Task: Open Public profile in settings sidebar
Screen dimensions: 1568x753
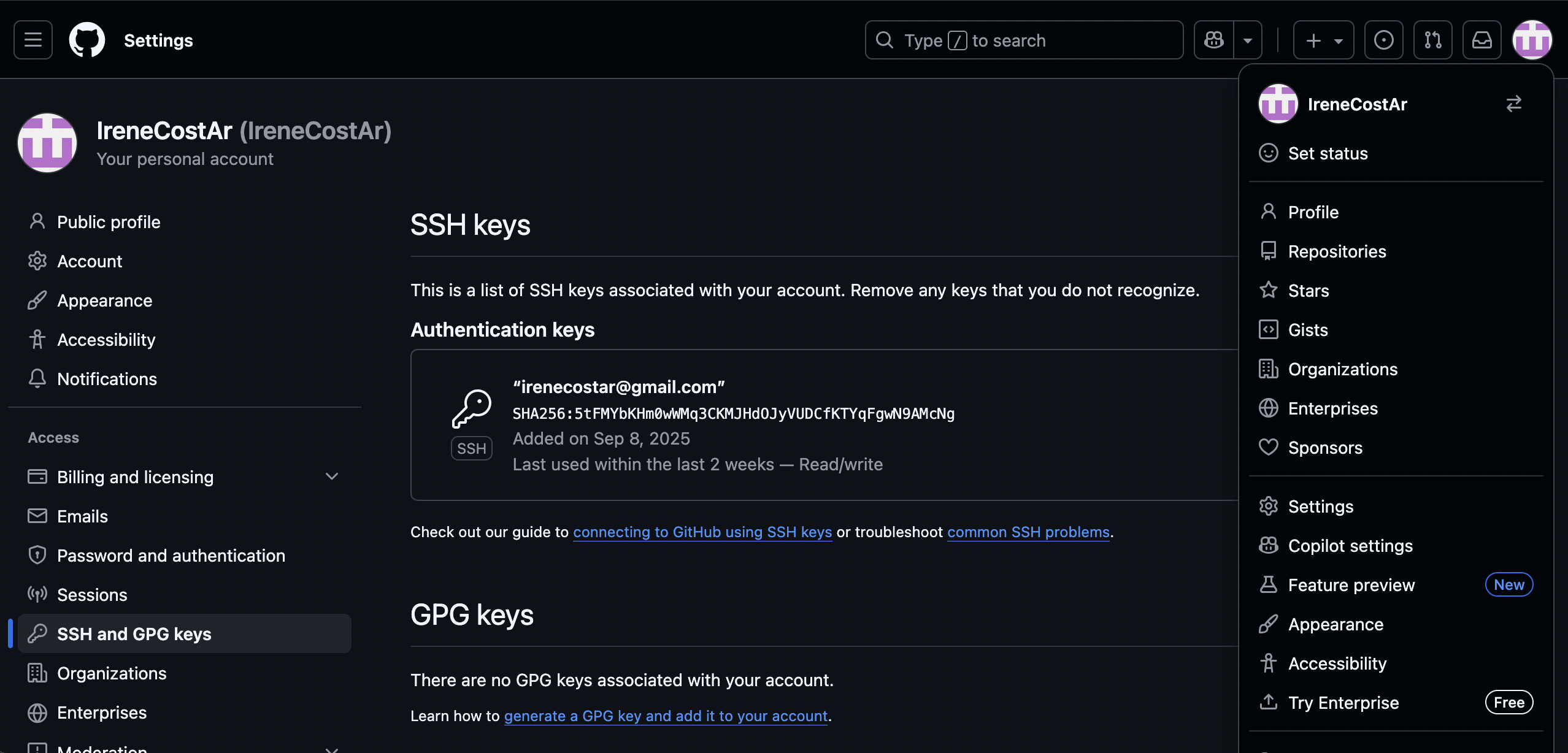Action: 185,222
